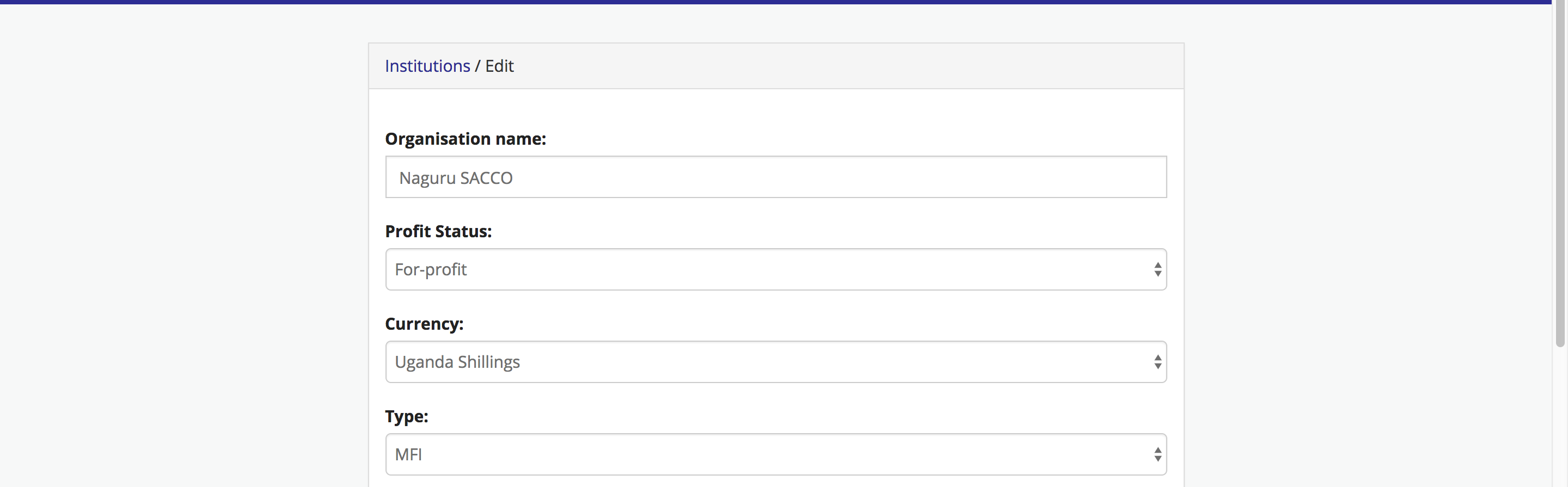Open the Institutions breadcrumb link
The width and height of the screenshot is (1568, 487).
[x=427, y=66]
